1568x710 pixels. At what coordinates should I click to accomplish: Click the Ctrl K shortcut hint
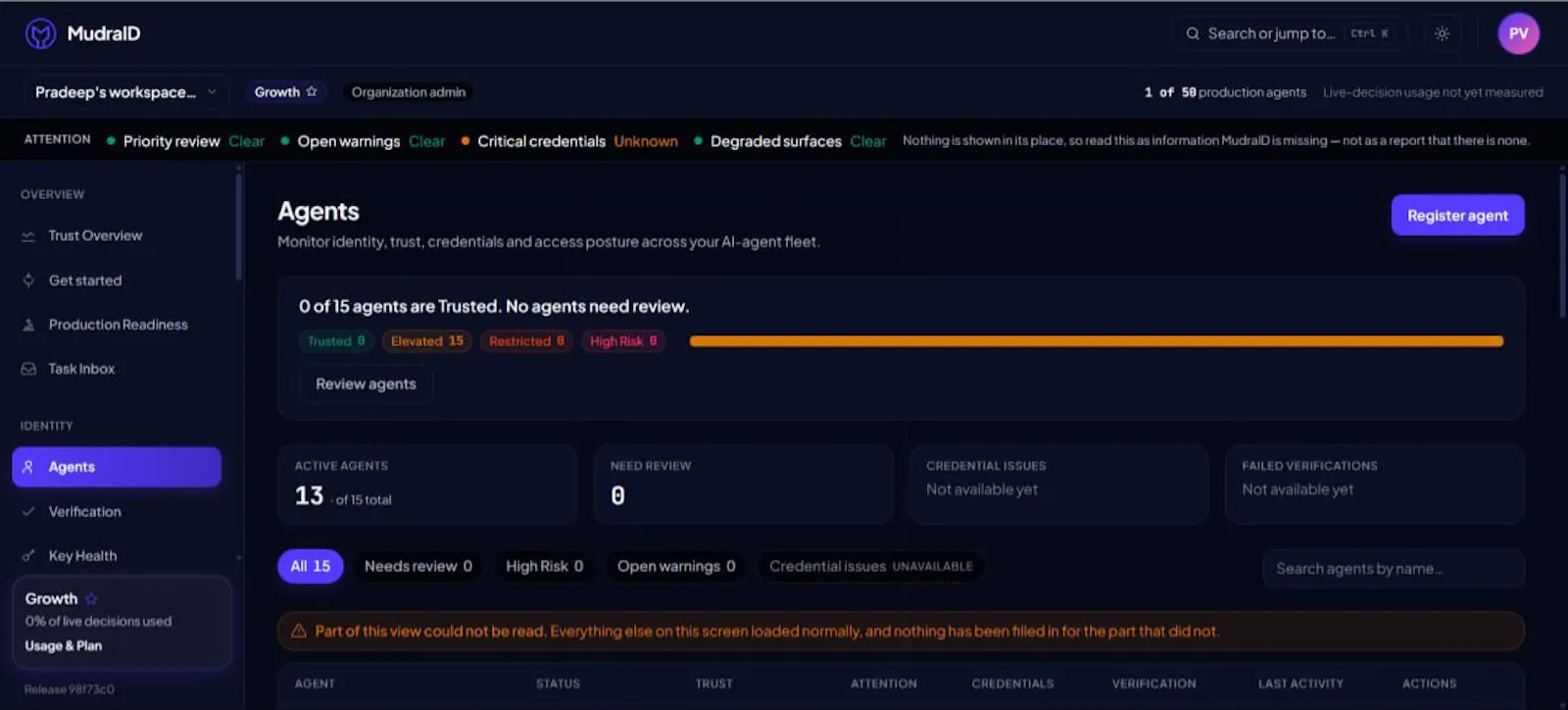1369,33
